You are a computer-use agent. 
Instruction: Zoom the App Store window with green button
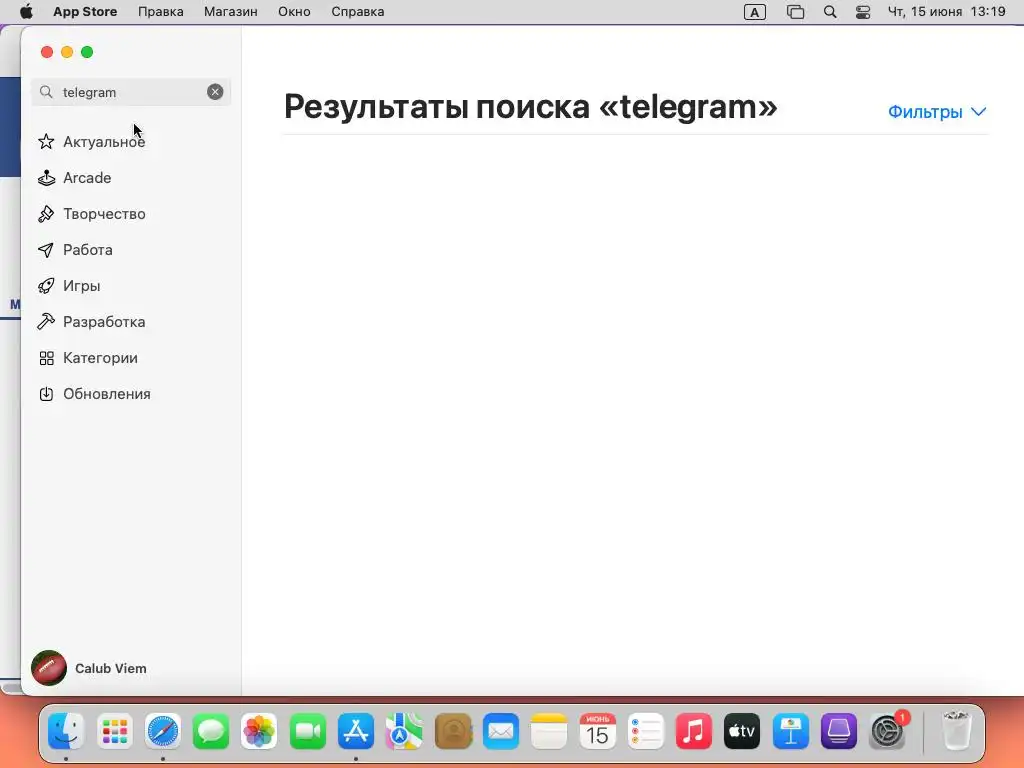point(87,52)
